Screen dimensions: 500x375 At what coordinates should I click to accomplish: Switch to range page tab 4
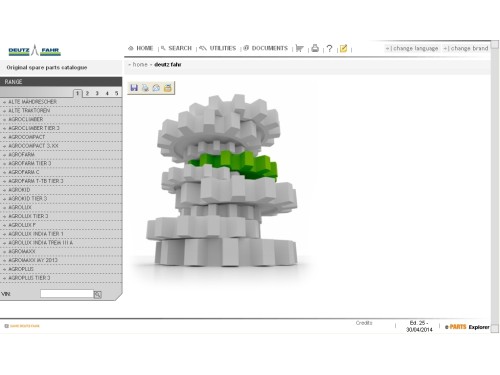click(x=107, y=93)
